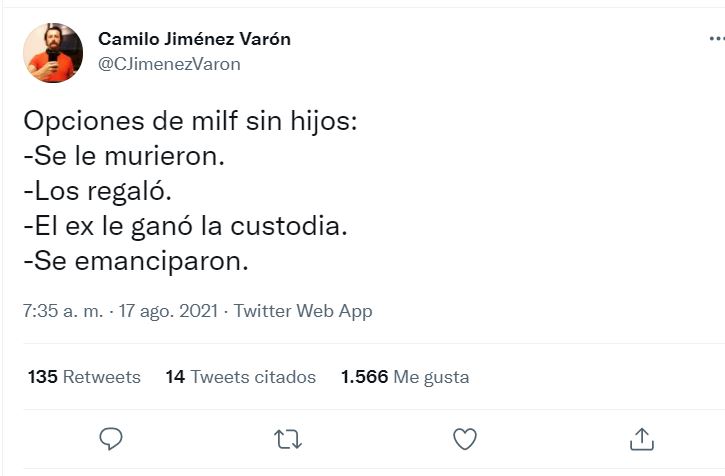725x476 pixels.
Task: Click Camilo Jiménez Varón's profile picture
Action: click(54, 52)
